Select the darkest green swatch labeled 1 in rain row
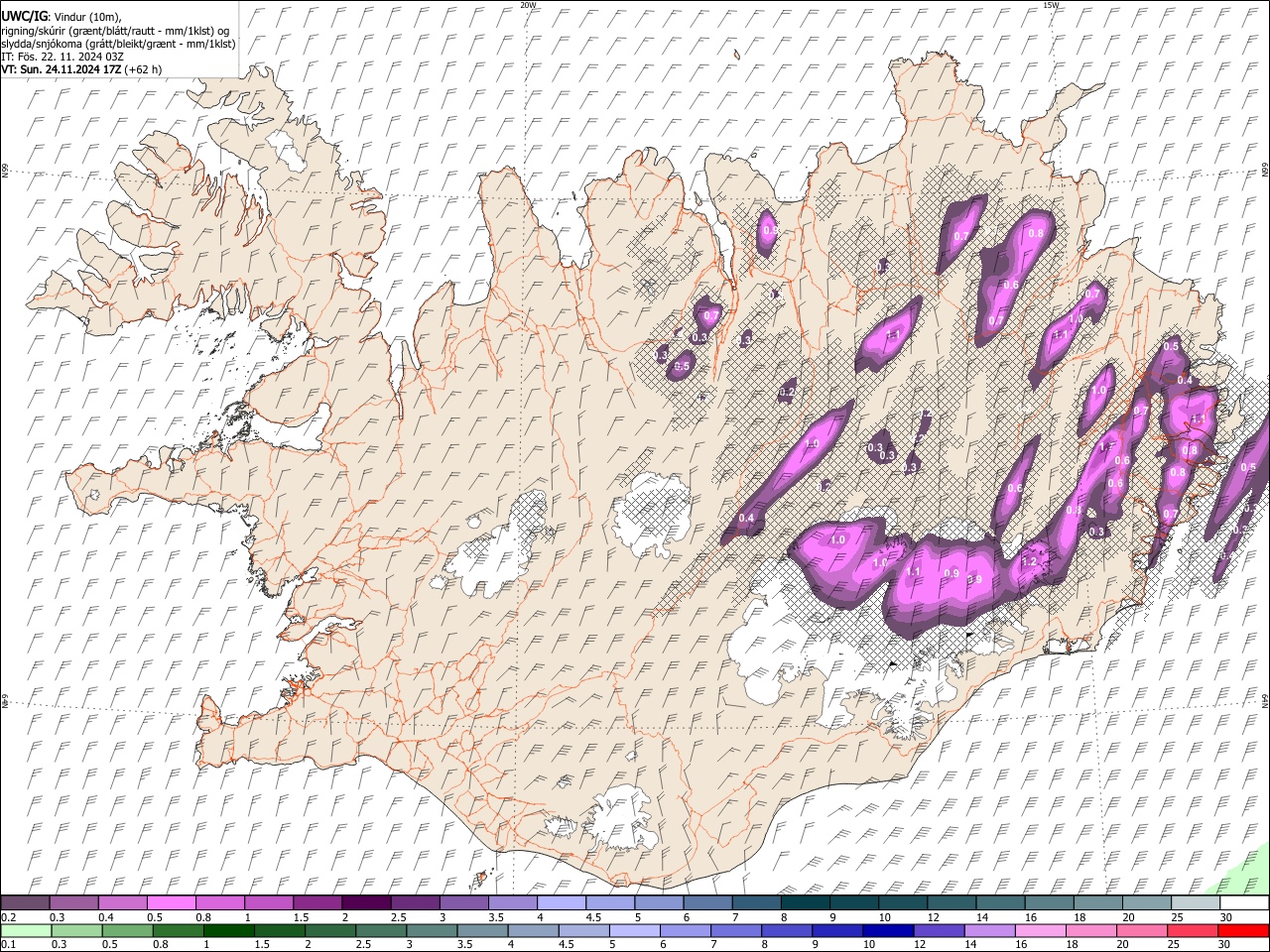1270x952 pixels. click(x=229, y=930)
